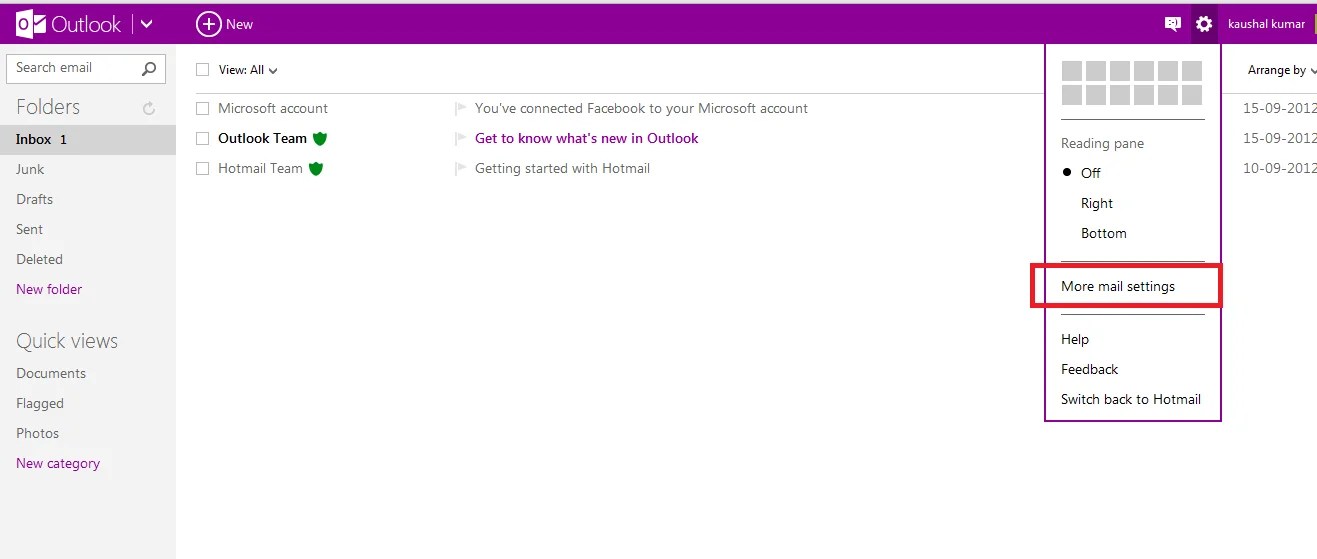The height and width of the screenshot is (559, 1317).
Task: Choose Feedback from settings menu
Action: pos(1090,369)
